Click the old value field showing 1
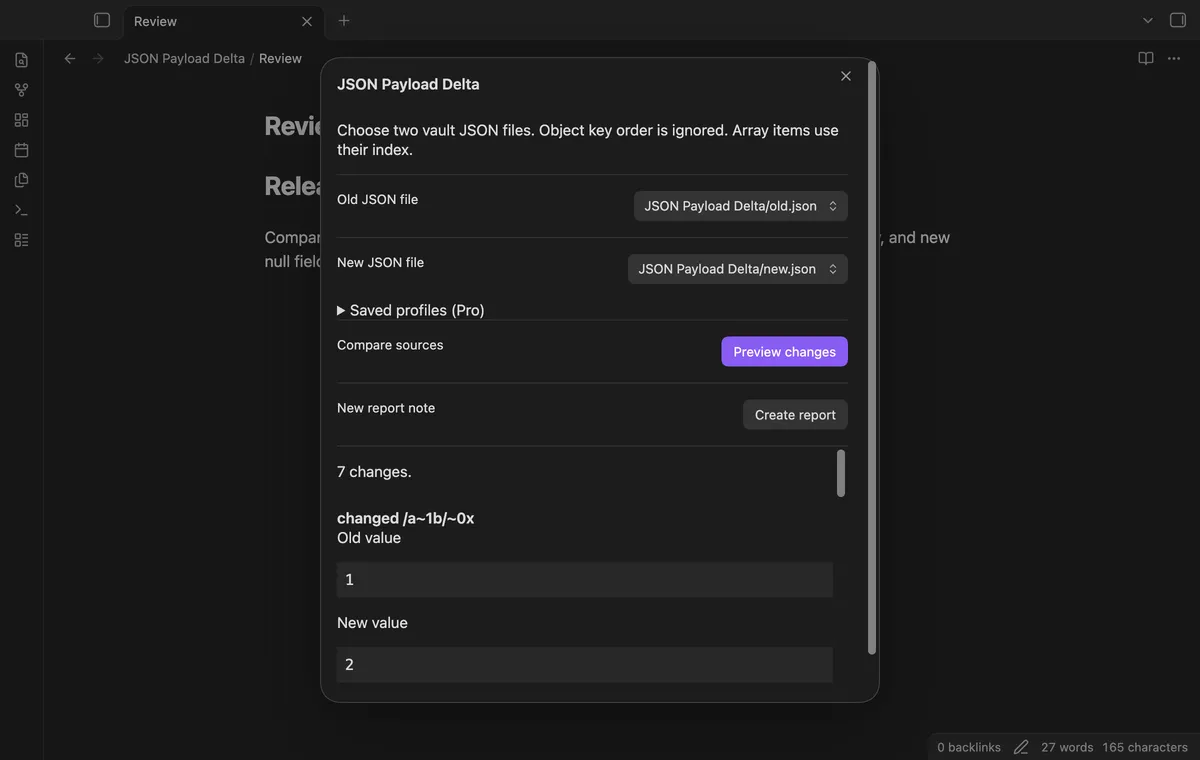Screen dimensions: 1200x760 (x=585, y=580)
